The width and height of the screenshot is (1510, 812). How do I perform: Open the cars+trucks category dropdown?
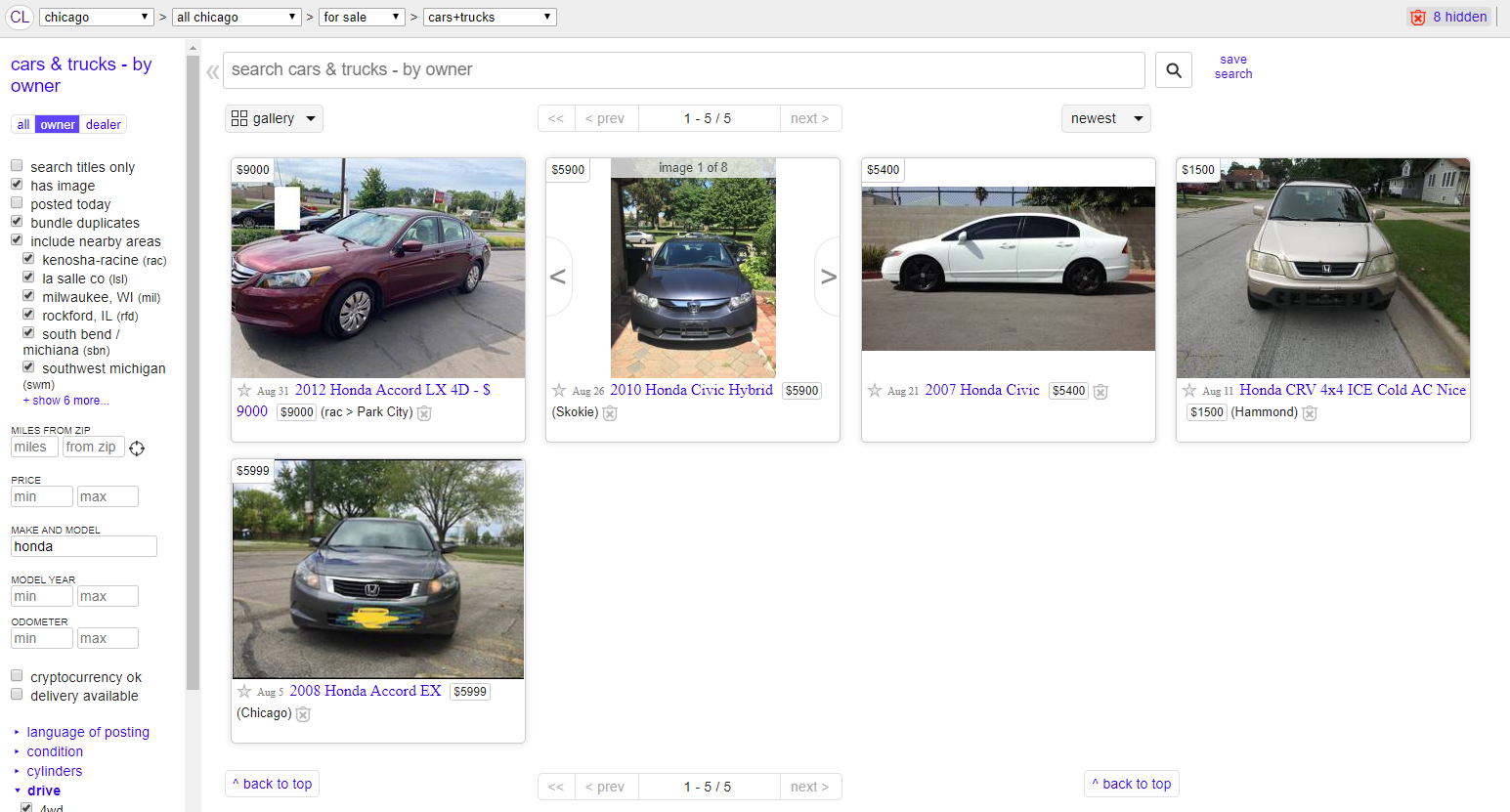[x=490, y=17]
